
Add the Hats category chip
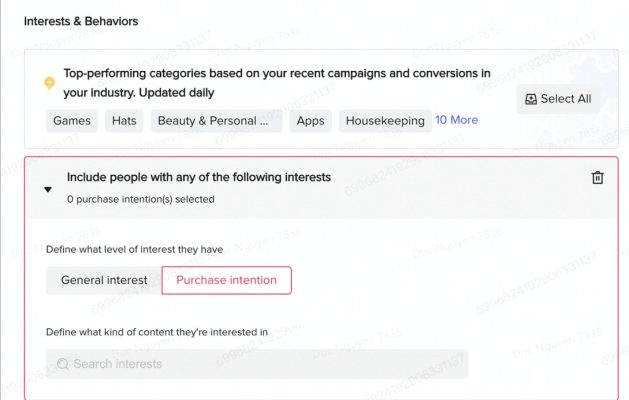124,121
